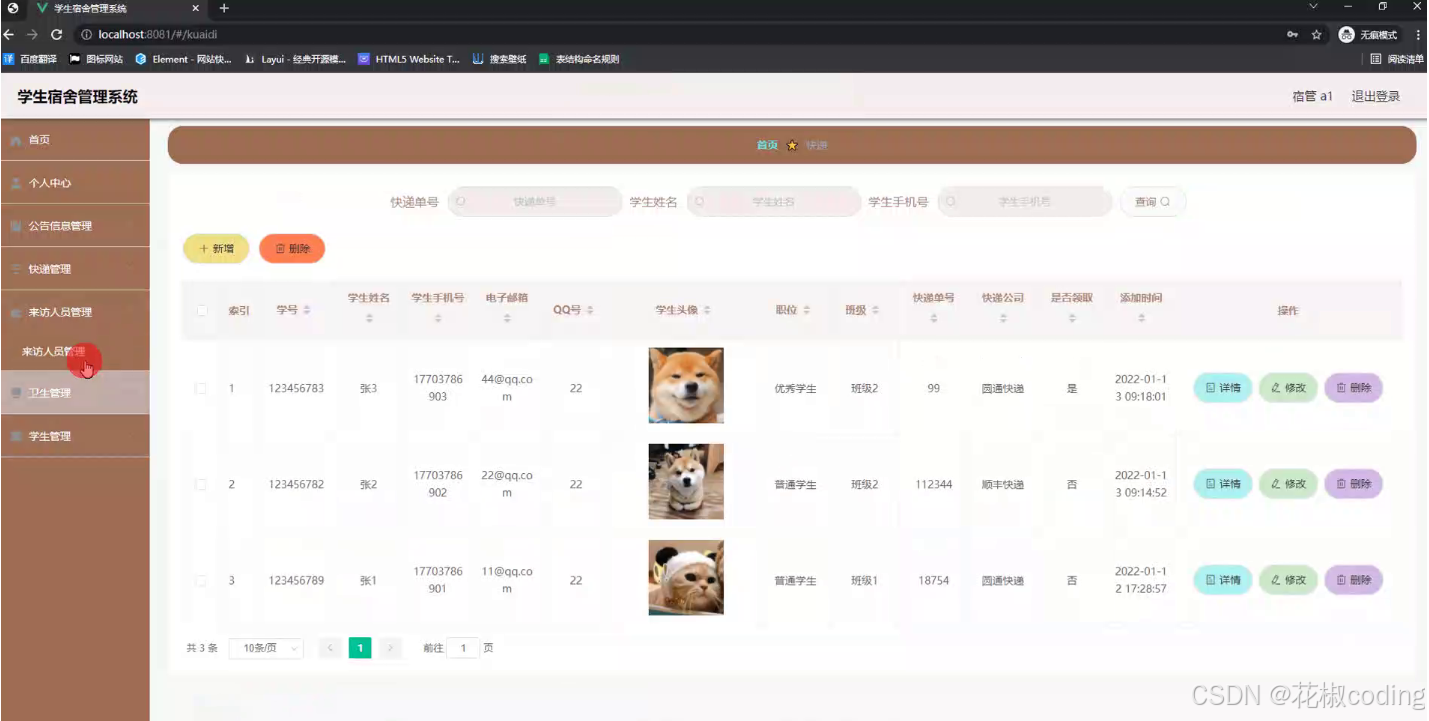Click the 首页 breadcrumb link
The width and height of the screenshot is (1429, 721).
click(x=767, y=145)
